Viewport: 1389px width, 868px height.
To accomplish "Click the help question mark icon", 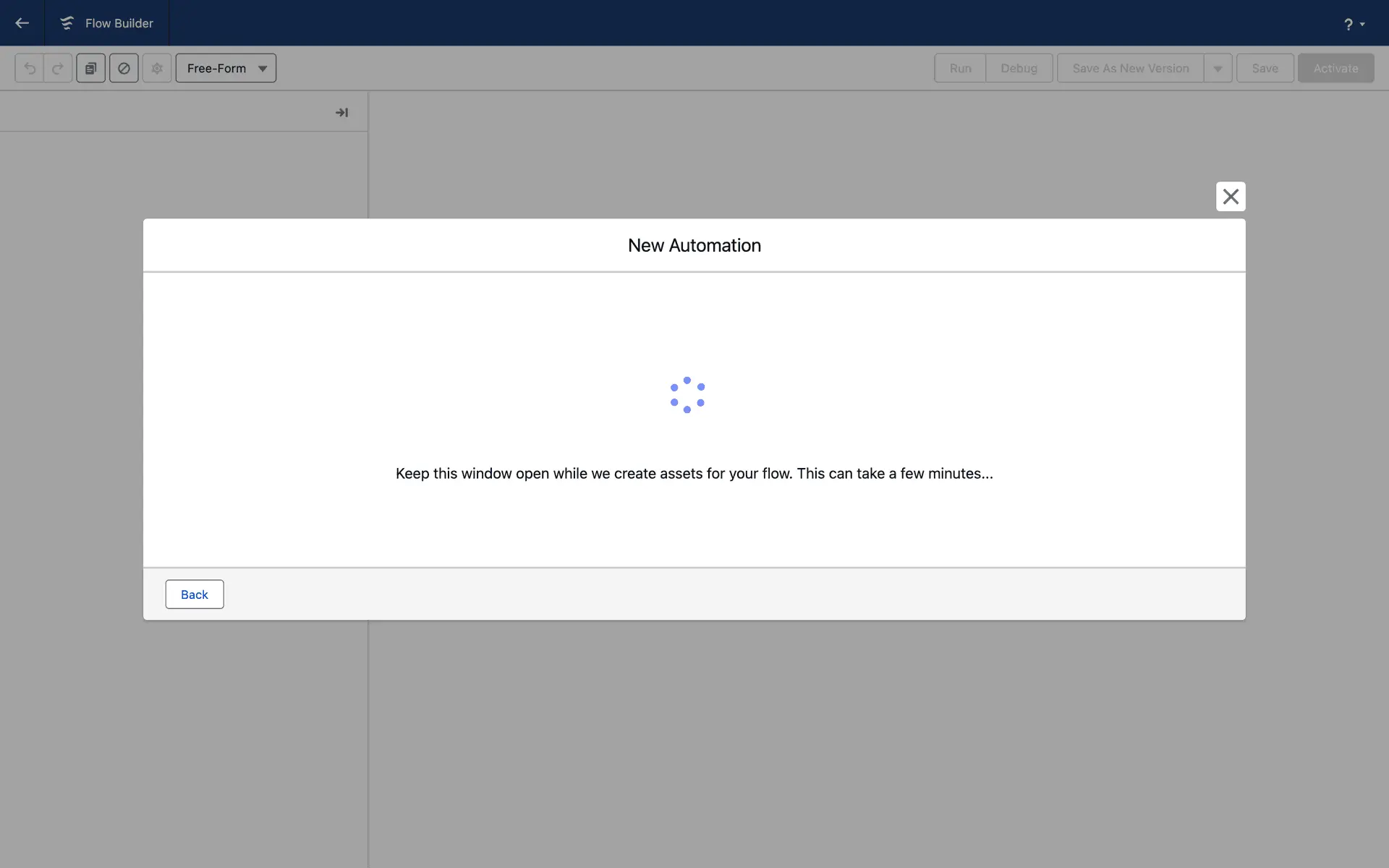I will (x=1348, y=25).
